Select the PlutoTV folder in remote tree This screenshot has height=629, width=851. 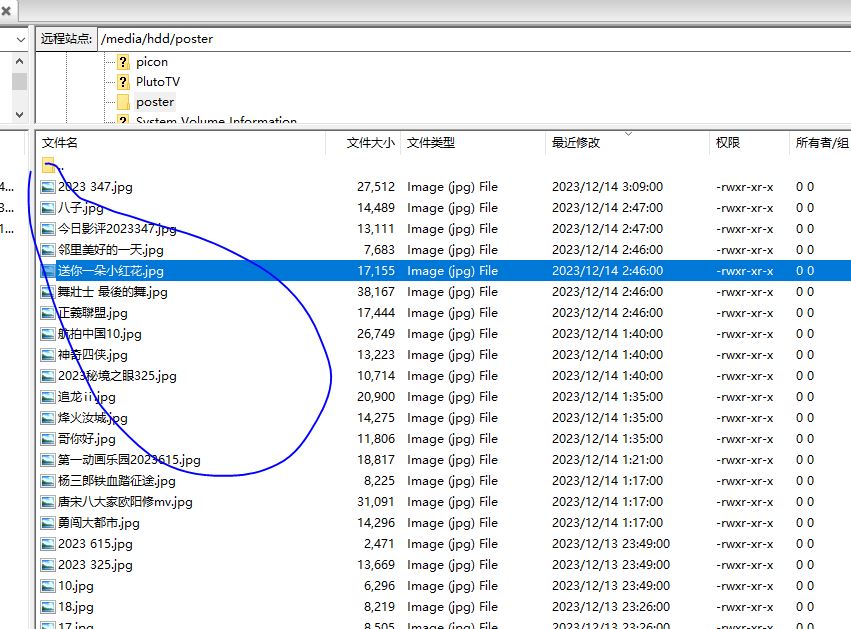tap(158, 82)
